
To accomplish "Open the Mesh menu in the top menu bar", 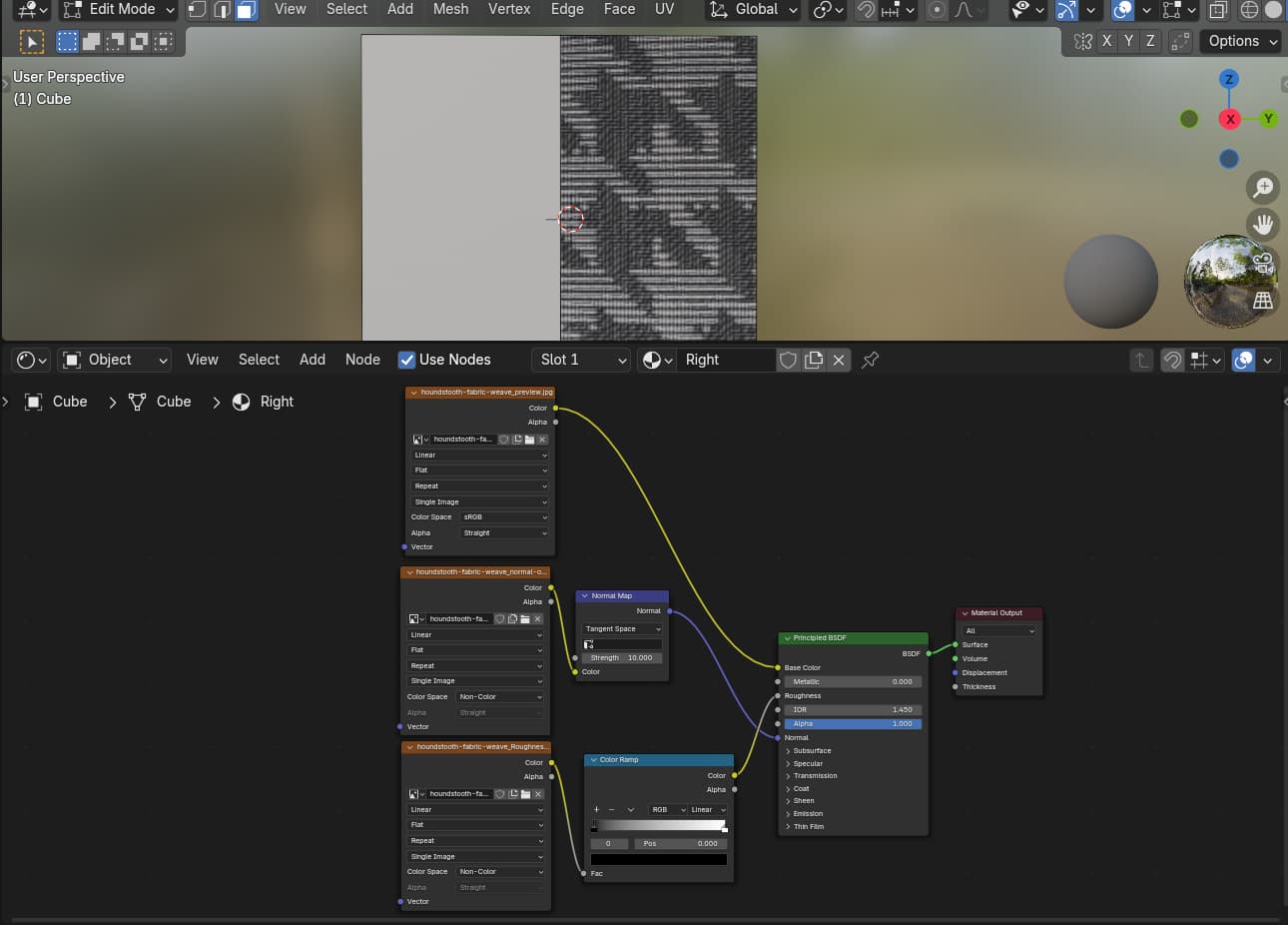I will tap(450, 9).
